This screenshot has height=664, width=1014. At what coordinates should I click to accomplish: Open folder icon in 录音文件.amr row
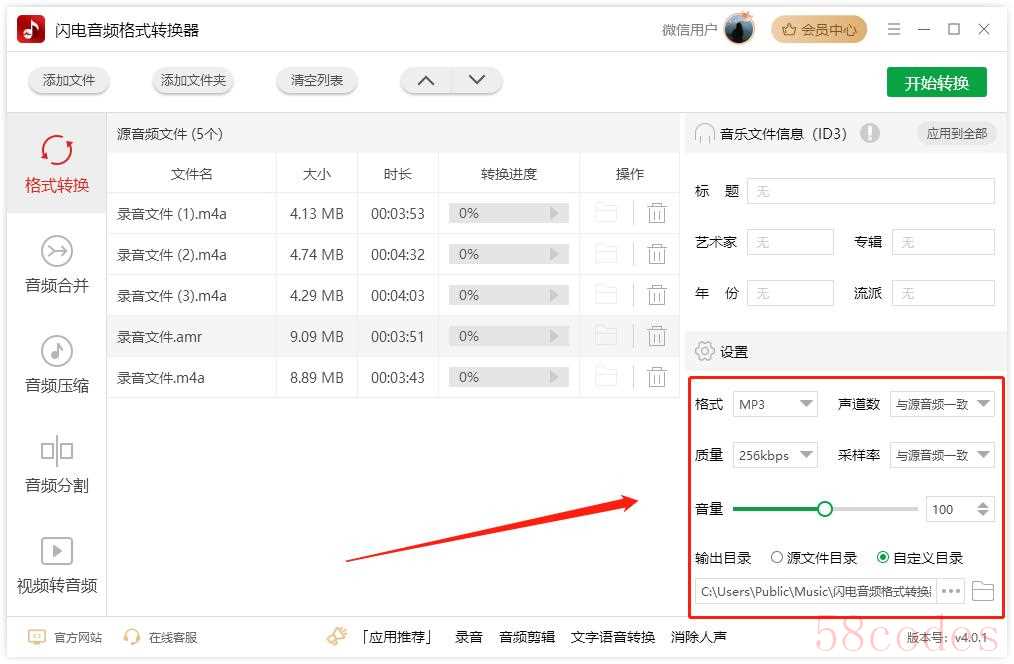[606, 336]
